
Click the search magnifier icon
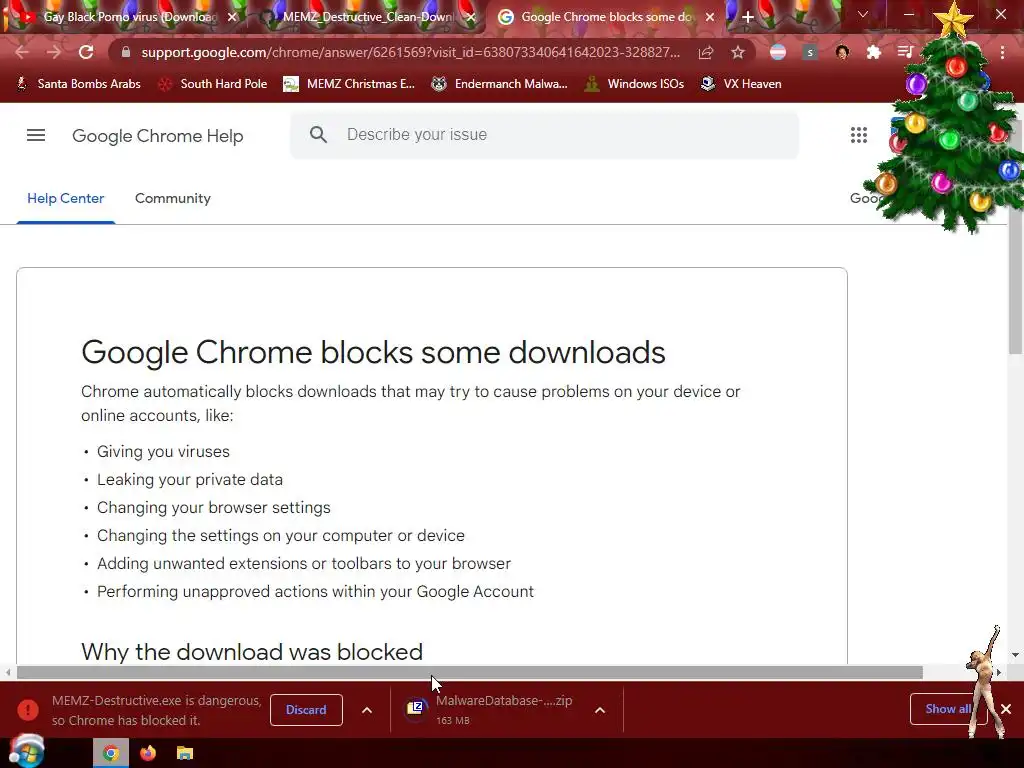[x=318, y=135]
